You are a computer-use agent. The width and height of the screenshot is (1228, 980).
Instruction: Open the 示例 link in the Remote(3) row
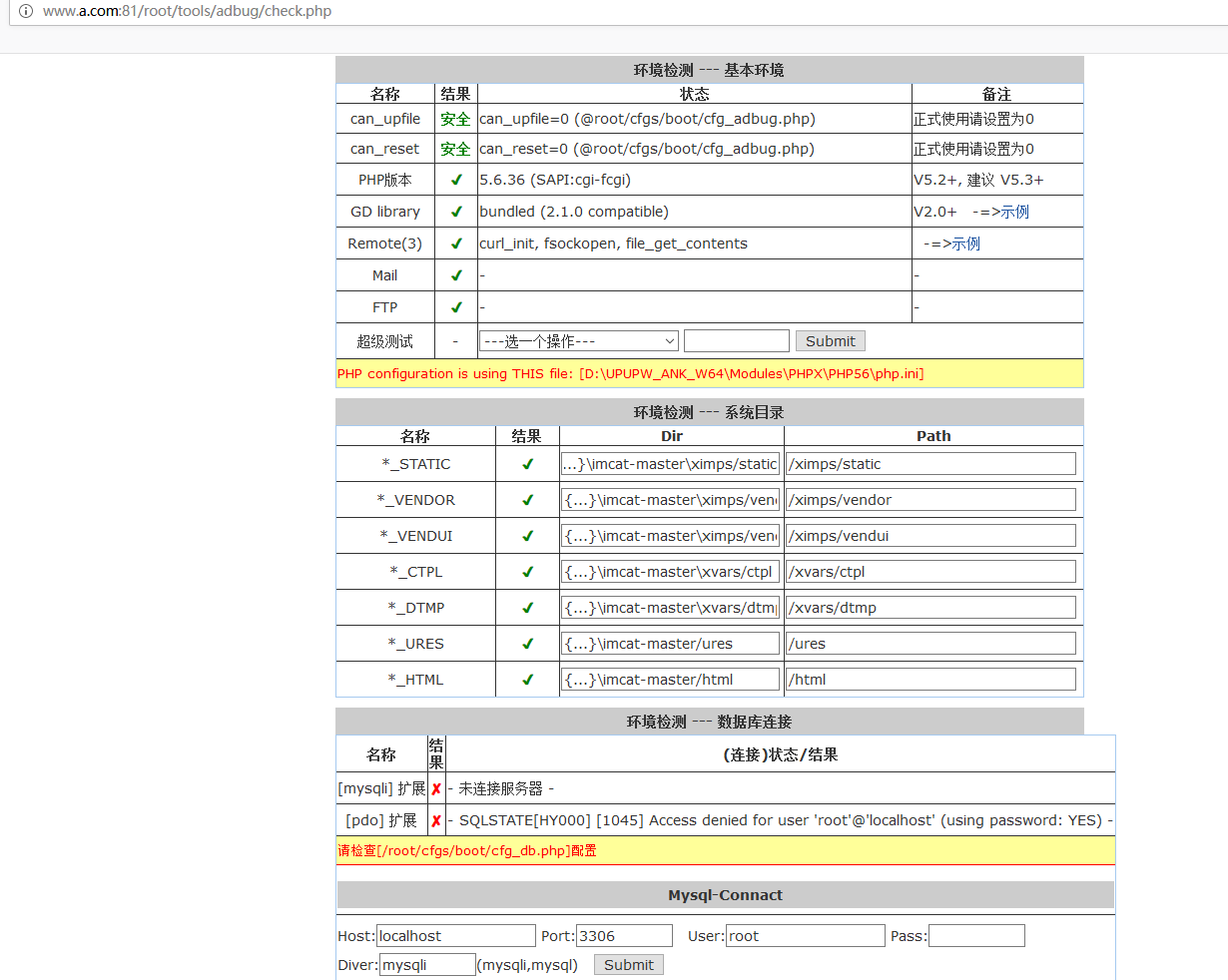[965, 244]
